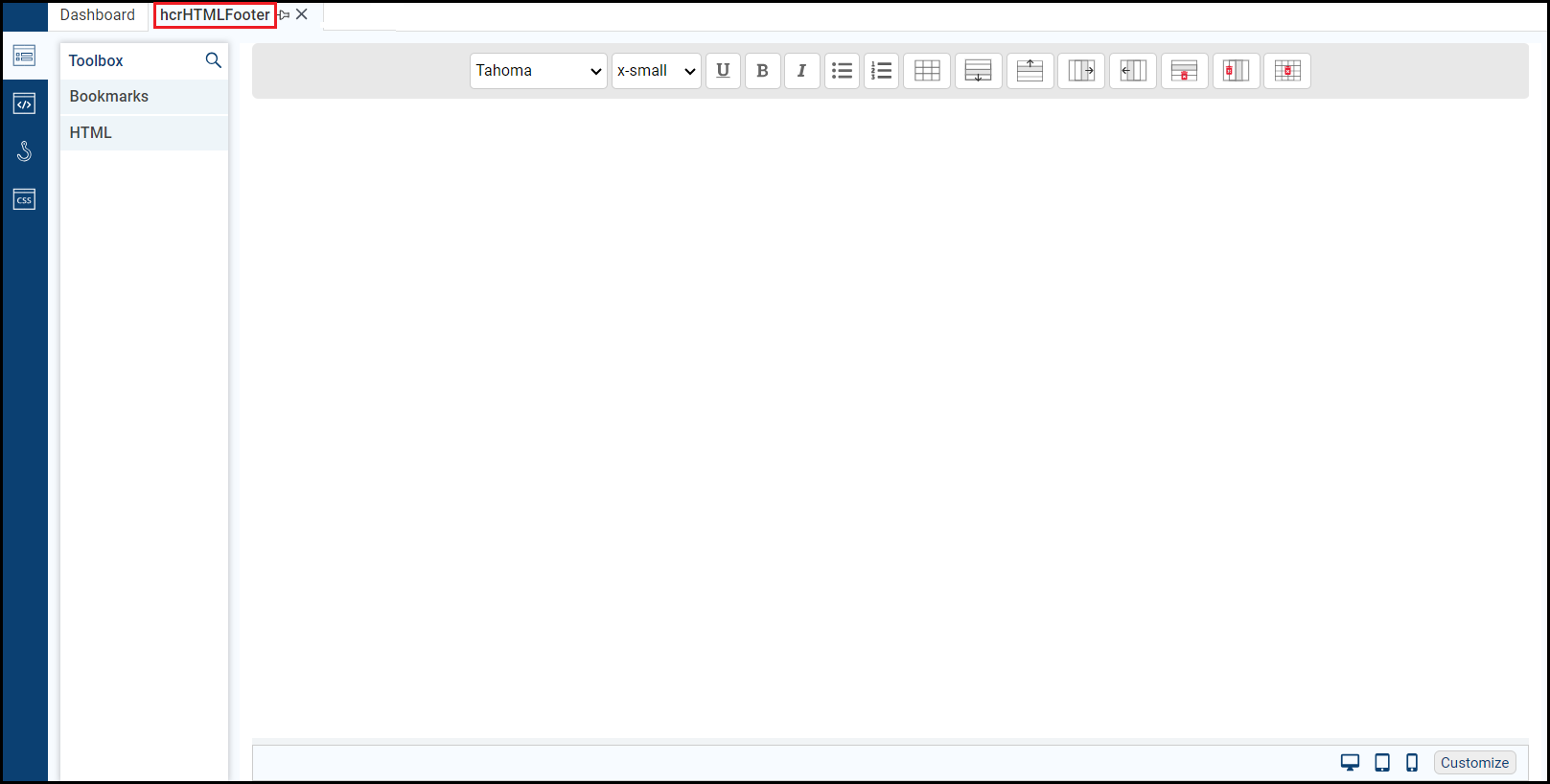
Task: Switch to desktop preview
Action: click(1350, 763)
